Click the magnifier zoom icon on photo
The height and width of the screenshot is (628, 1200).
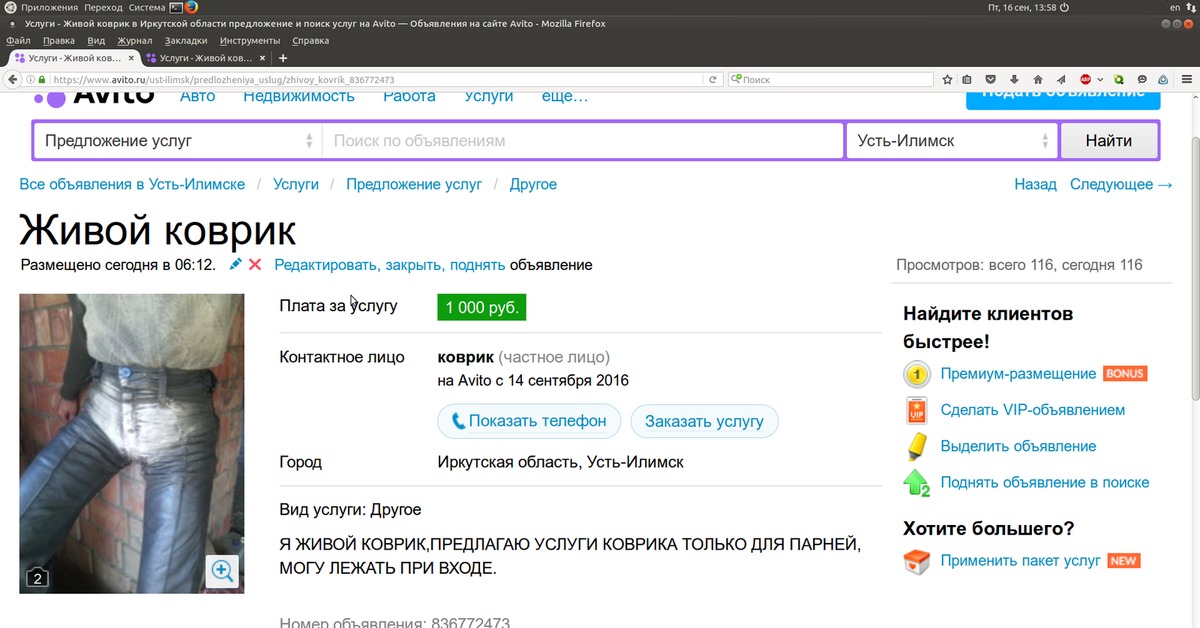click(221, 571)
